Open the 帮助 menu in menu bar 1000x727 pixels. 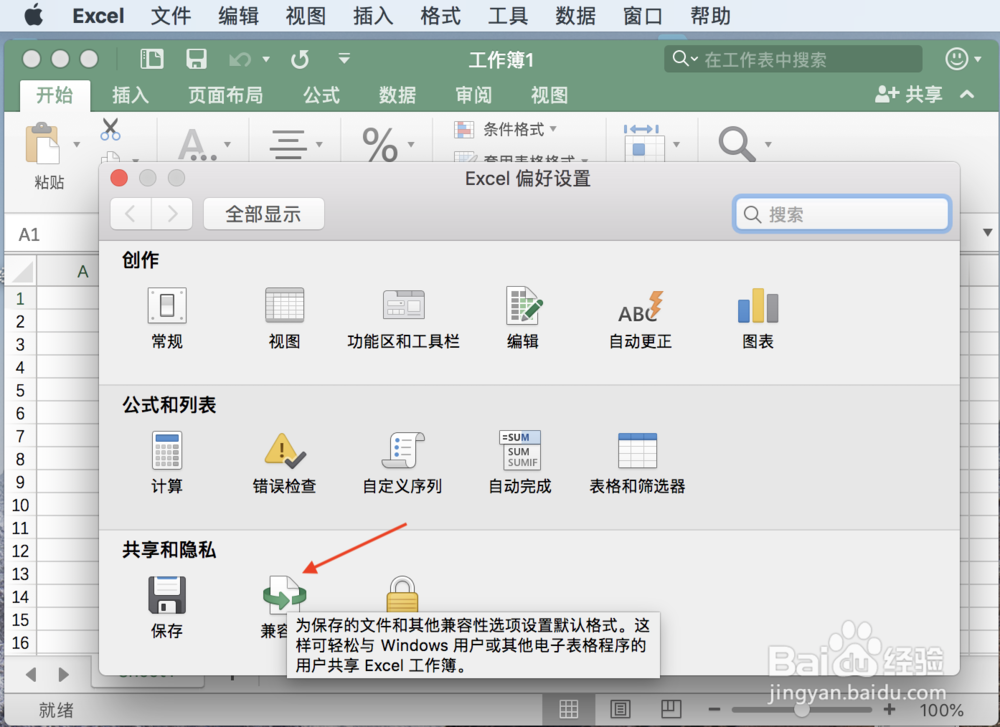tap(710, 15)
